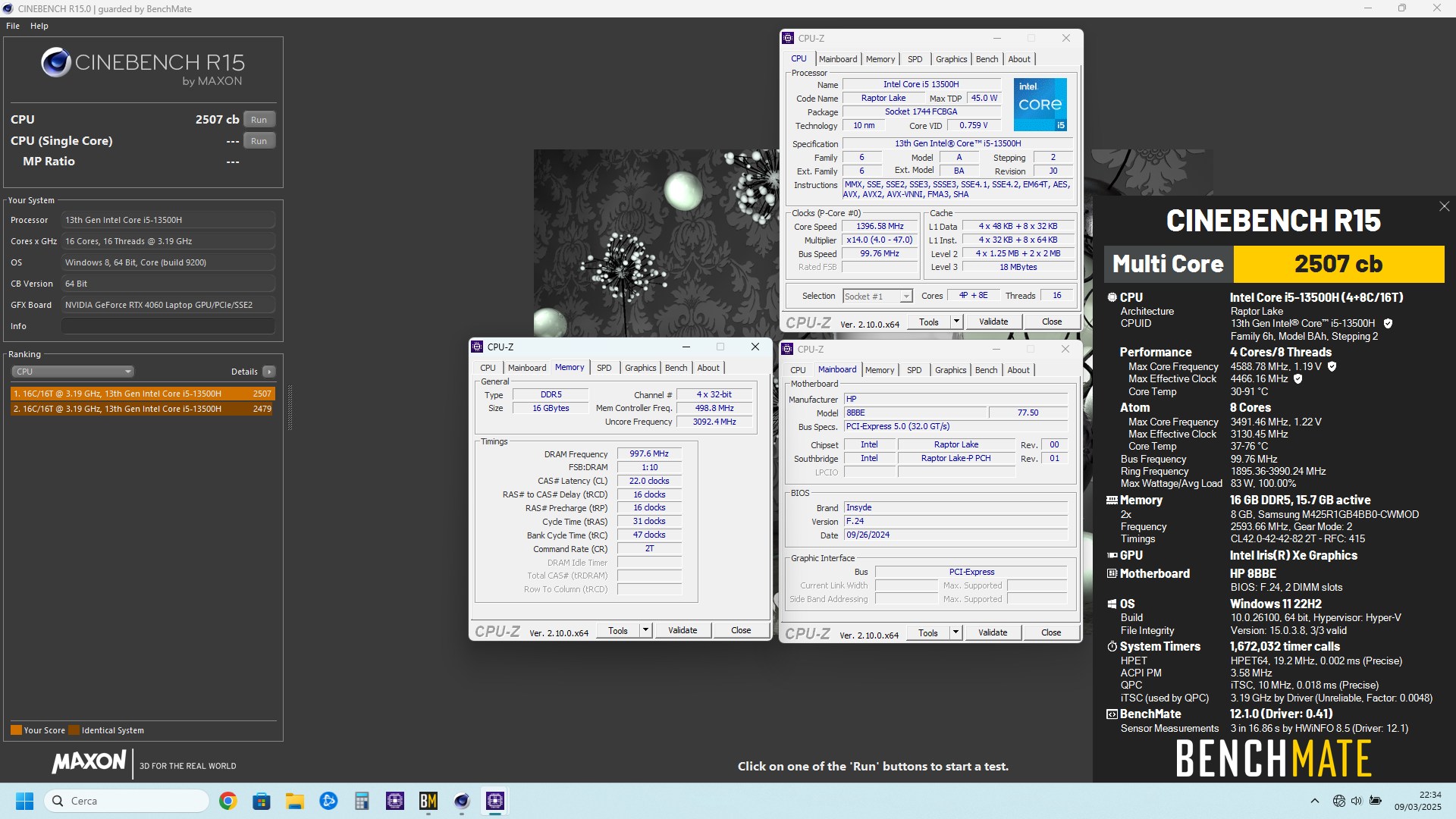The image size is (1456, 819).
Task: Launch Google Chrome from the taskbar
Action: click(x=227, y=801)
